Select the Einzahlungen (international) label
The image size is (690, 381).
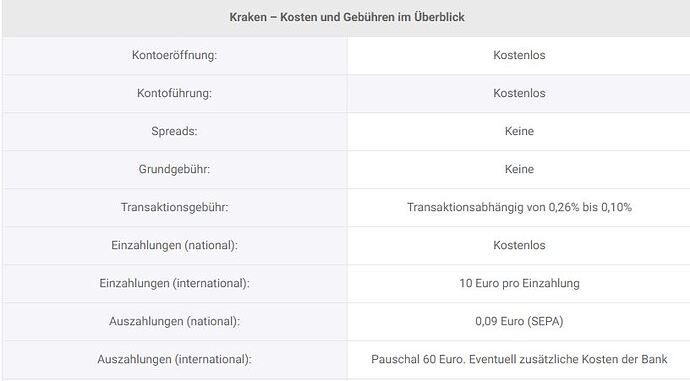[174, 283]
